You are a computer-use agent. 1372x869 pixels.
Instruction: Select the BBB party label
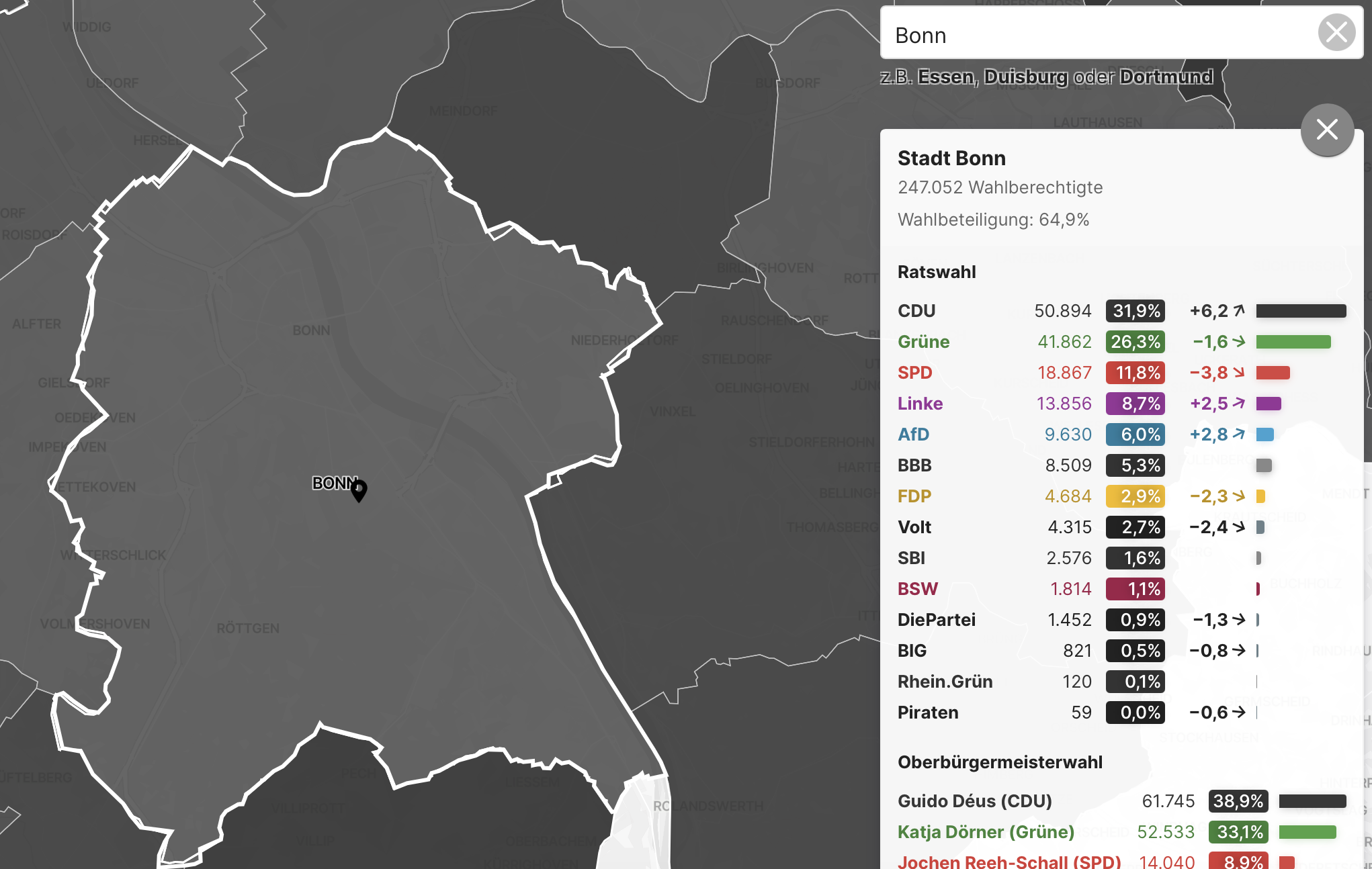[914, 465]
